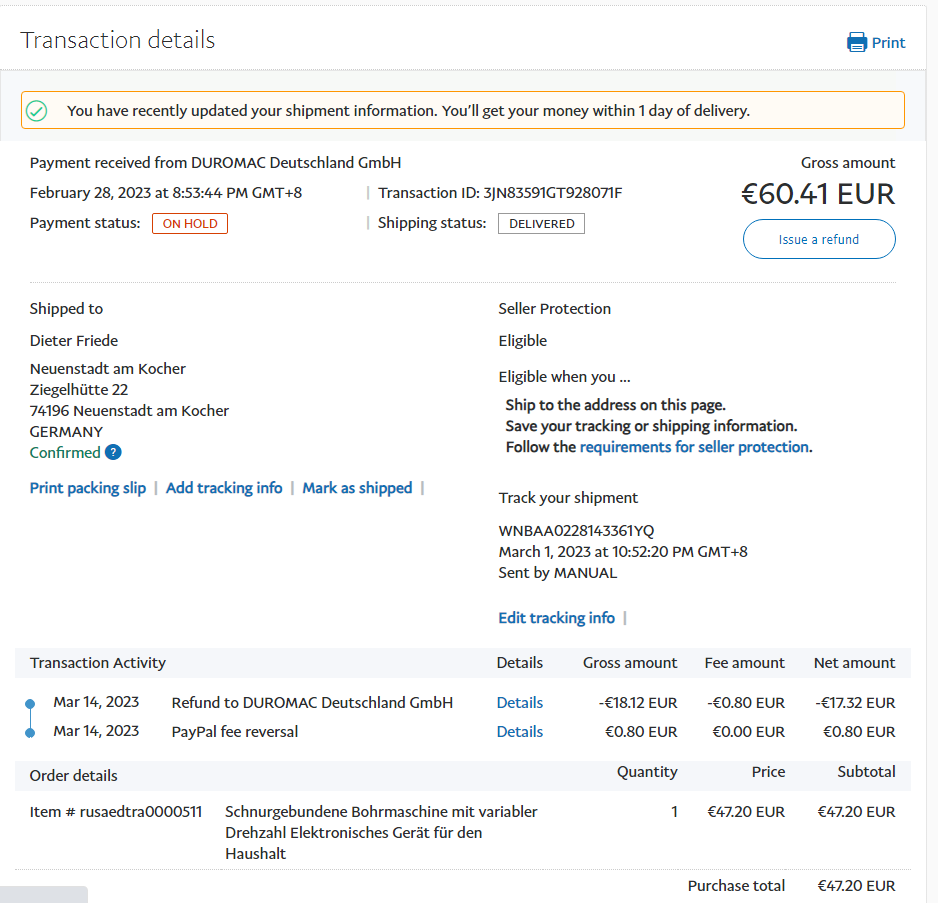This screenshot has height=903, width=938.
Task: Click the timeline dot beside the Refund entry
Action: (x=30, y=704)
